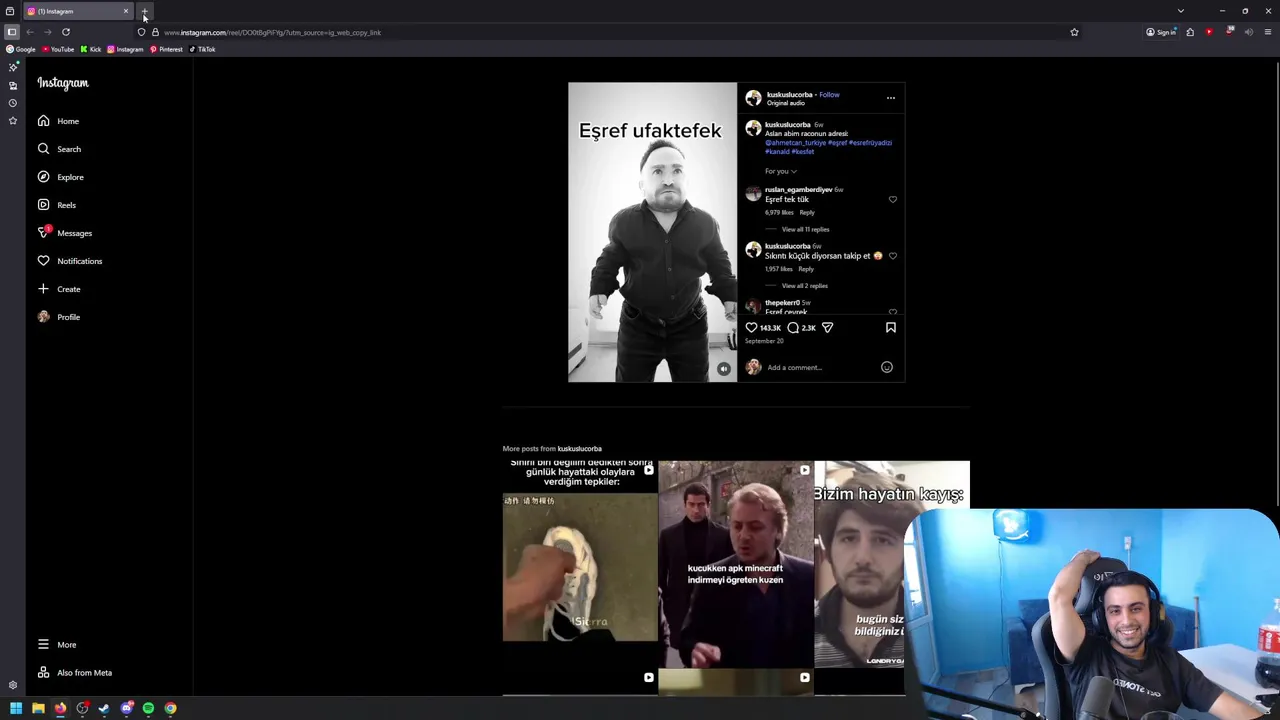
Task: Open a new browser tab
Action: tap(145, 11)
